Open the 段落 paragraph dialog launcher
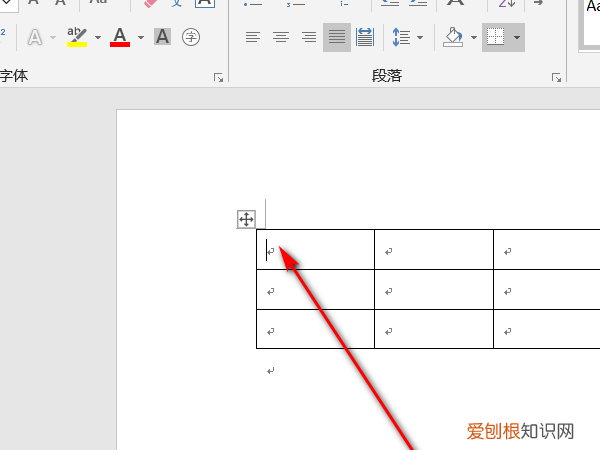Image resolution: width=600 pixels, height=450 pixels. click(556, 78)
